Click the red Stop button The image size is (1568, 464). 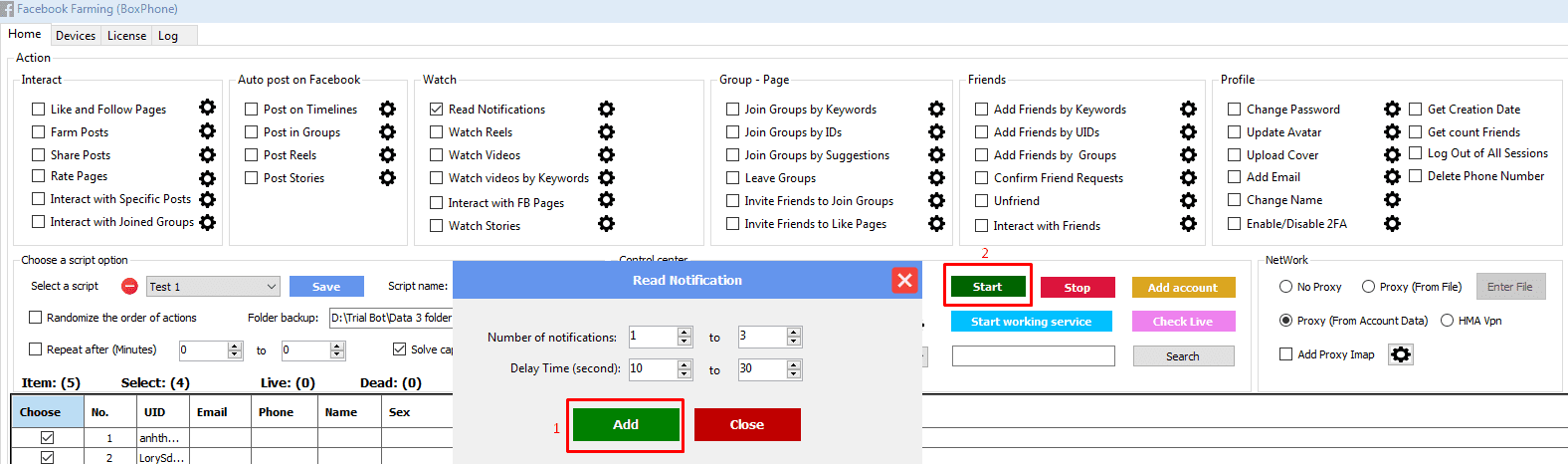click(x=1078, y=288)
